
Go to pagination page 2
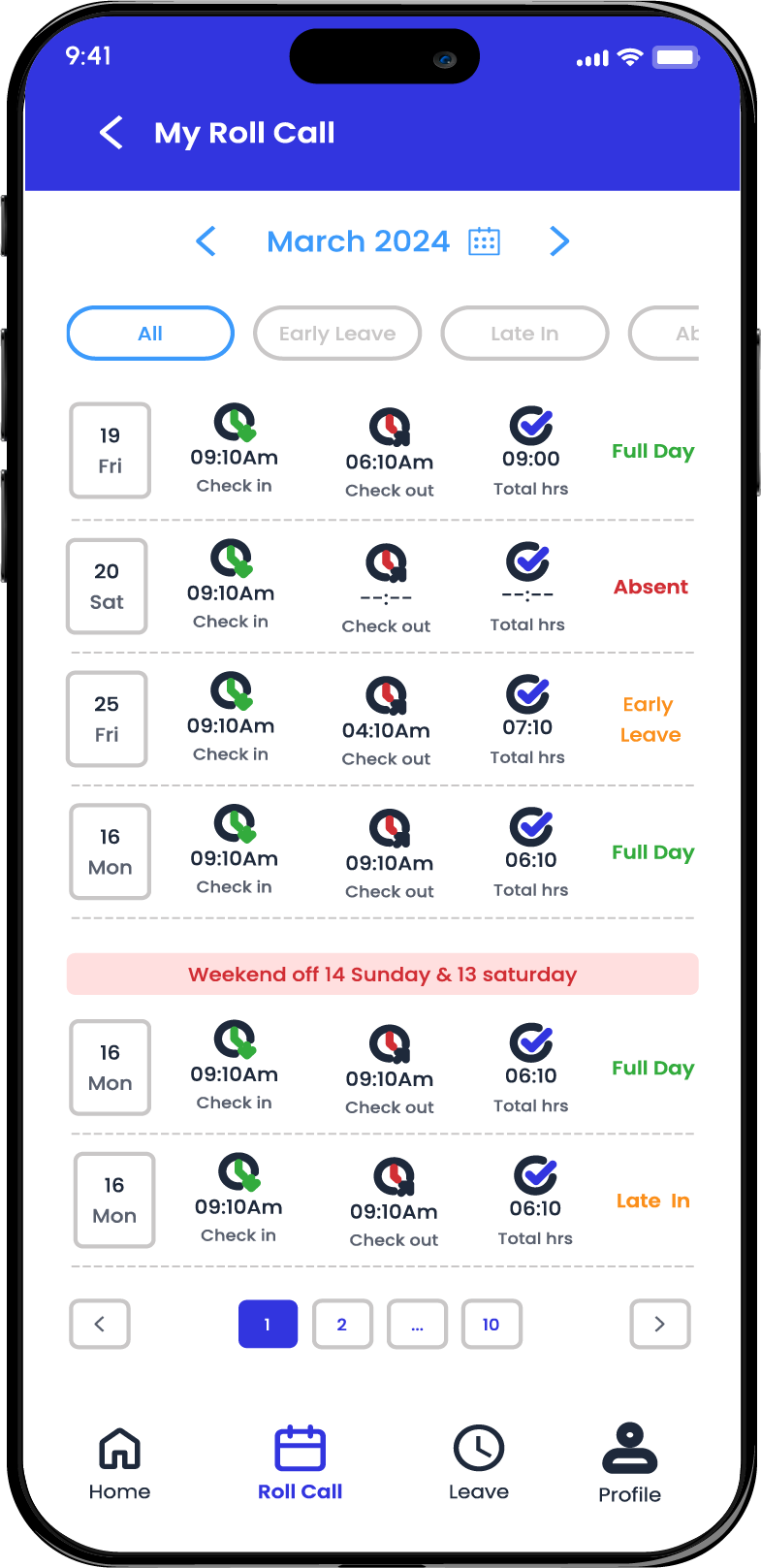pos(342,1324)
